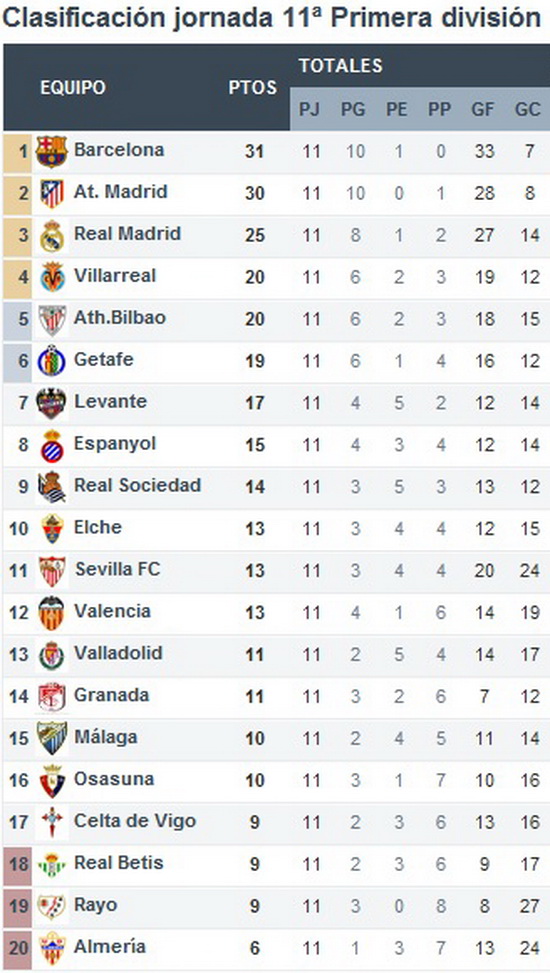Open the Real Sociedad team link
The height and width of the screenshot is (973, 550).
click(x=137, y=485)
